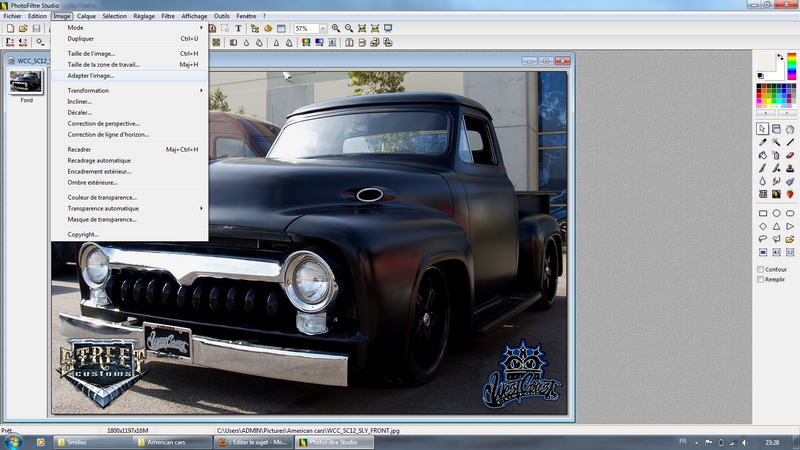Image resolution: width=800 pixels, height=450 pixels.
Task: Click the Auto levels icon
Action: click(x=10, y=42)
